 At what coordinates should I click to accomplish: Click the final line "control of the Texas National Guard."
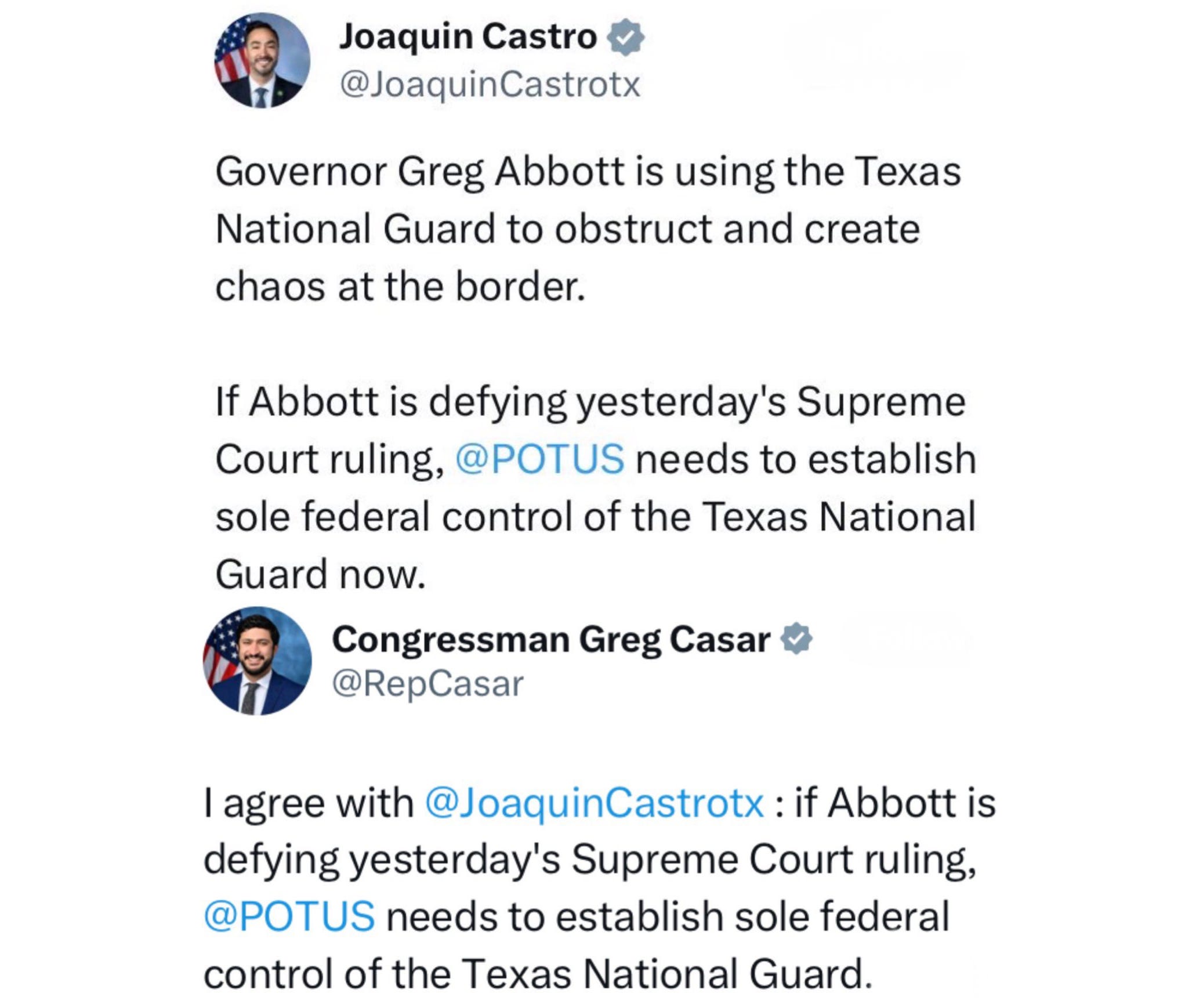pyautogui.click(x=538, y=973)
